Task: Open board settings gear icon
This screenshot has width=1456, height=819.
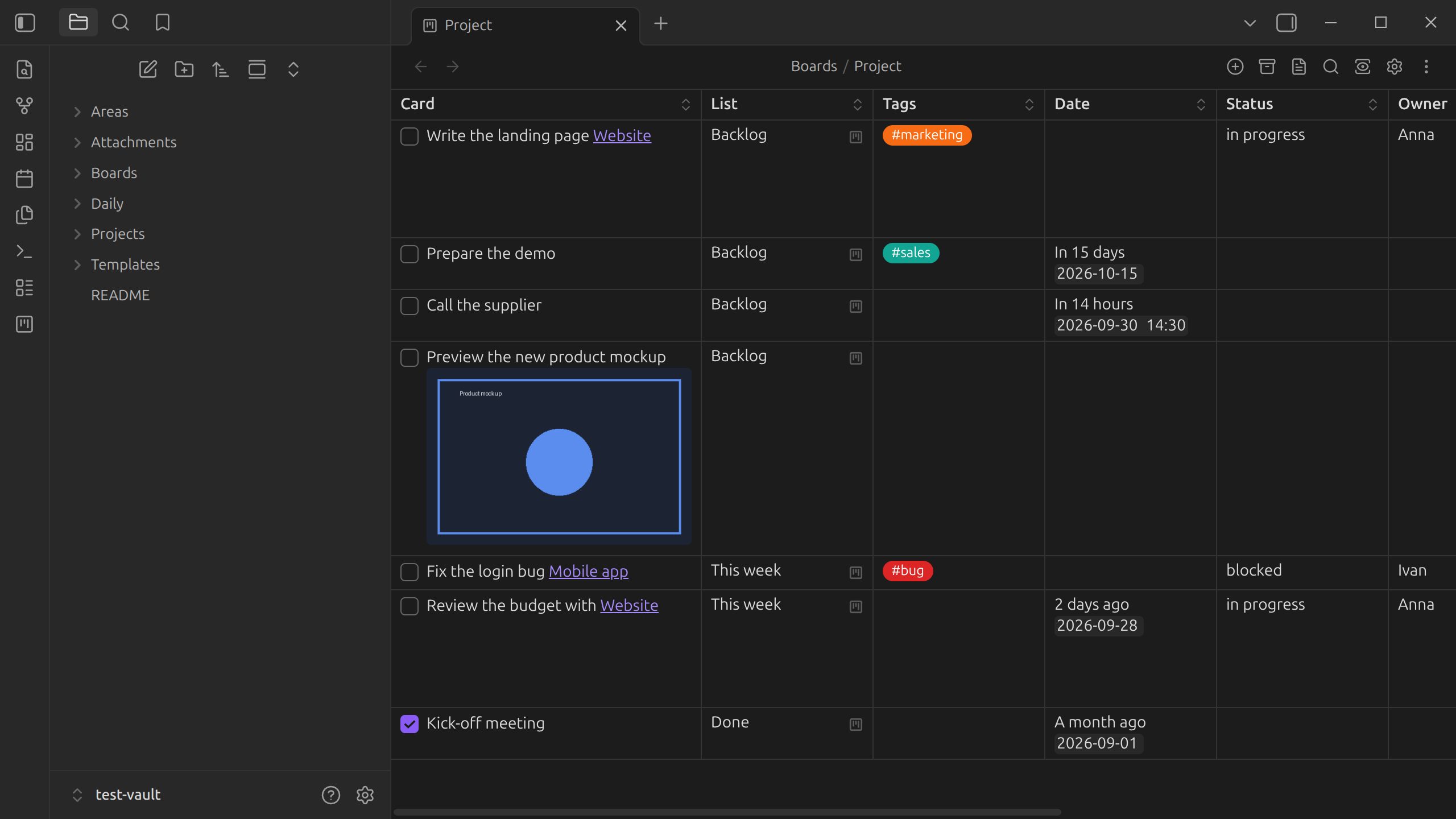Action: pos(1395,67)
